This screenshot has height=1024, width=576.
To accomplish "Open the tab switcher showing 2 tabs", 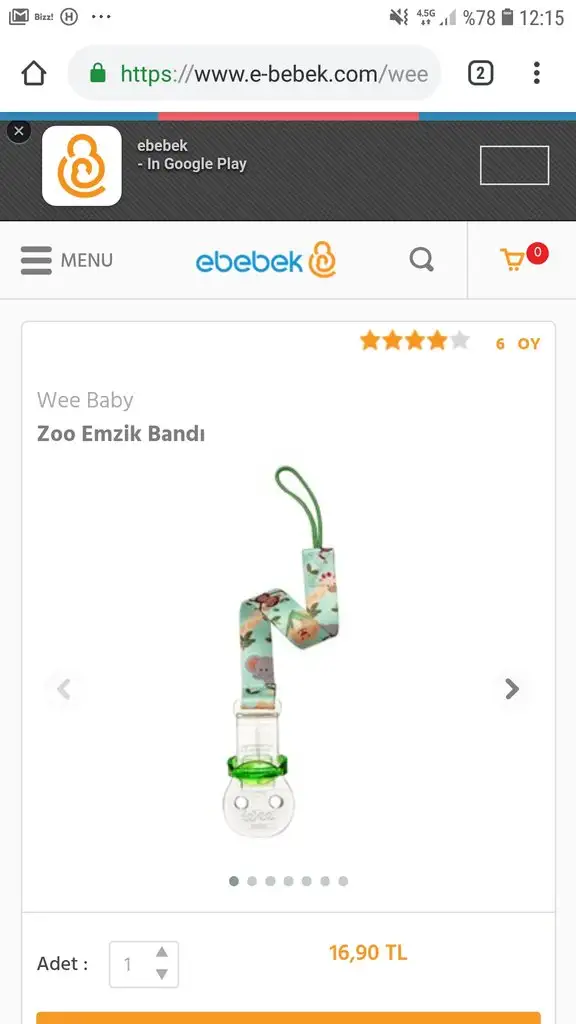I will tap(480, 73).
